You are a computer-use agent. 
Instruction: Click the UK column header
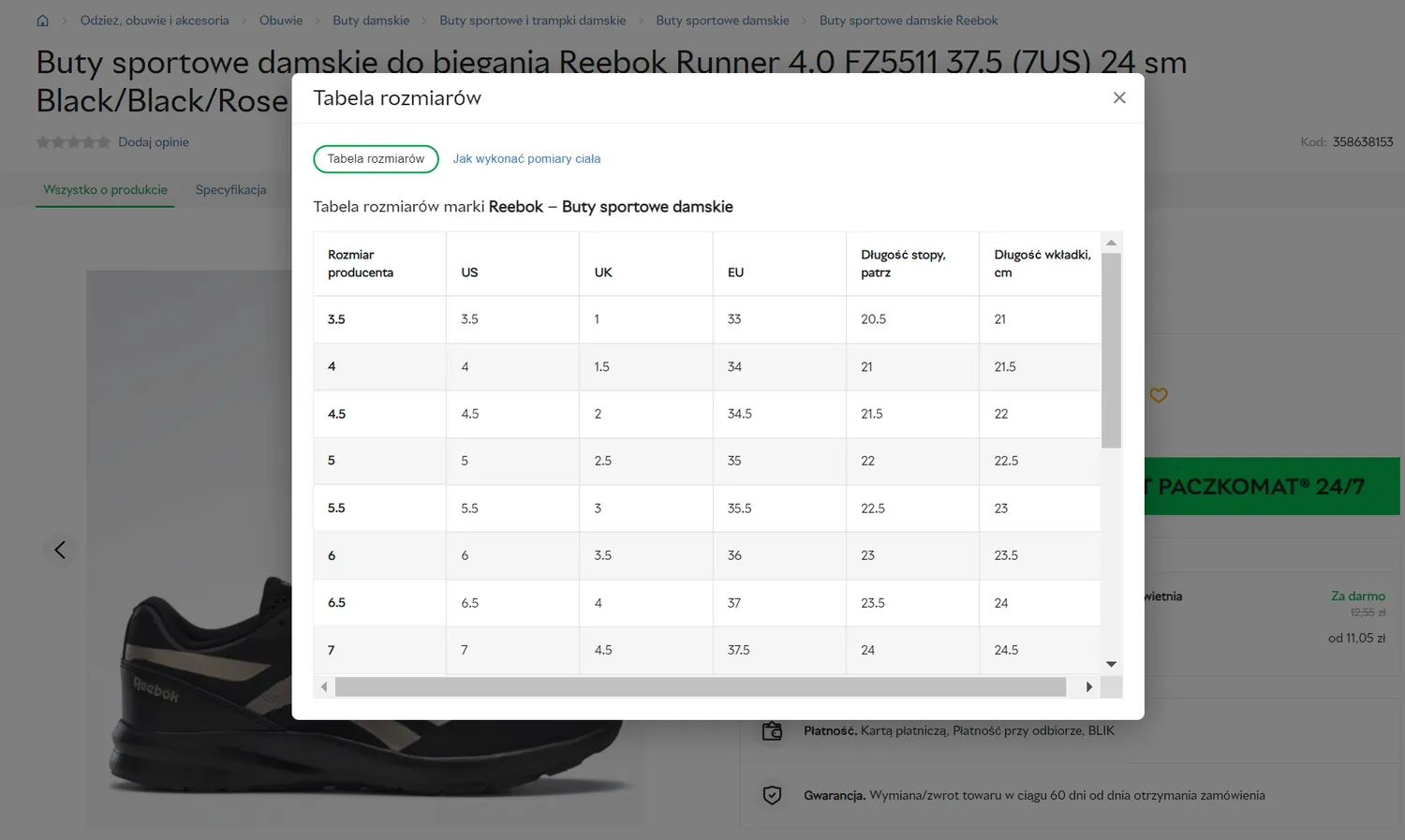click(646, 264)
